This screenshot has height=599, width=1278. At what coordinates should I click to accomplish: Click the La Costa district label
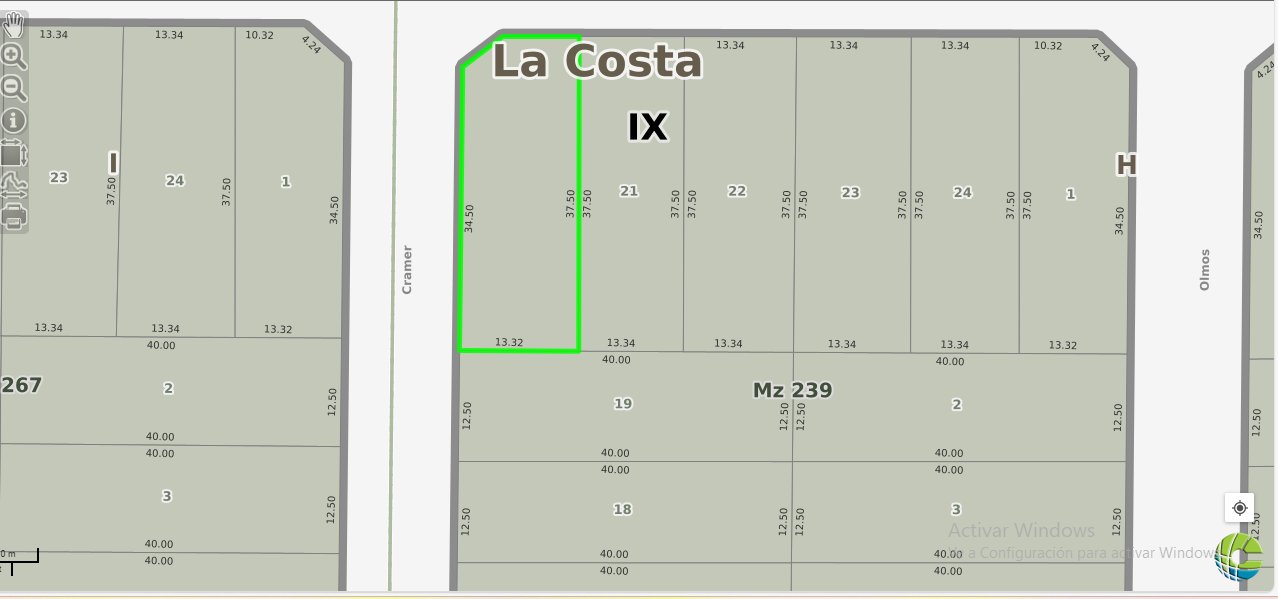[x=597, y=62]
